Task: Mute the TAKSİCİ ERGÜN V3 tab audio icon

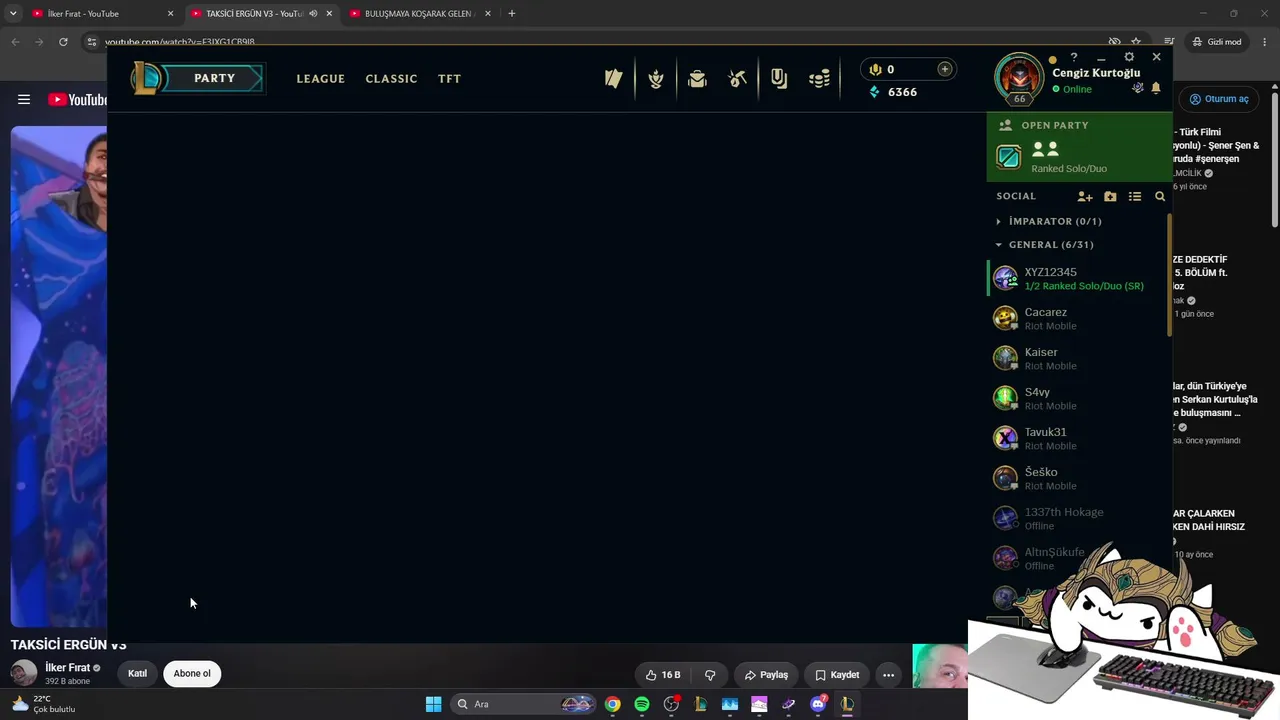Action: (x=313, y=14)
